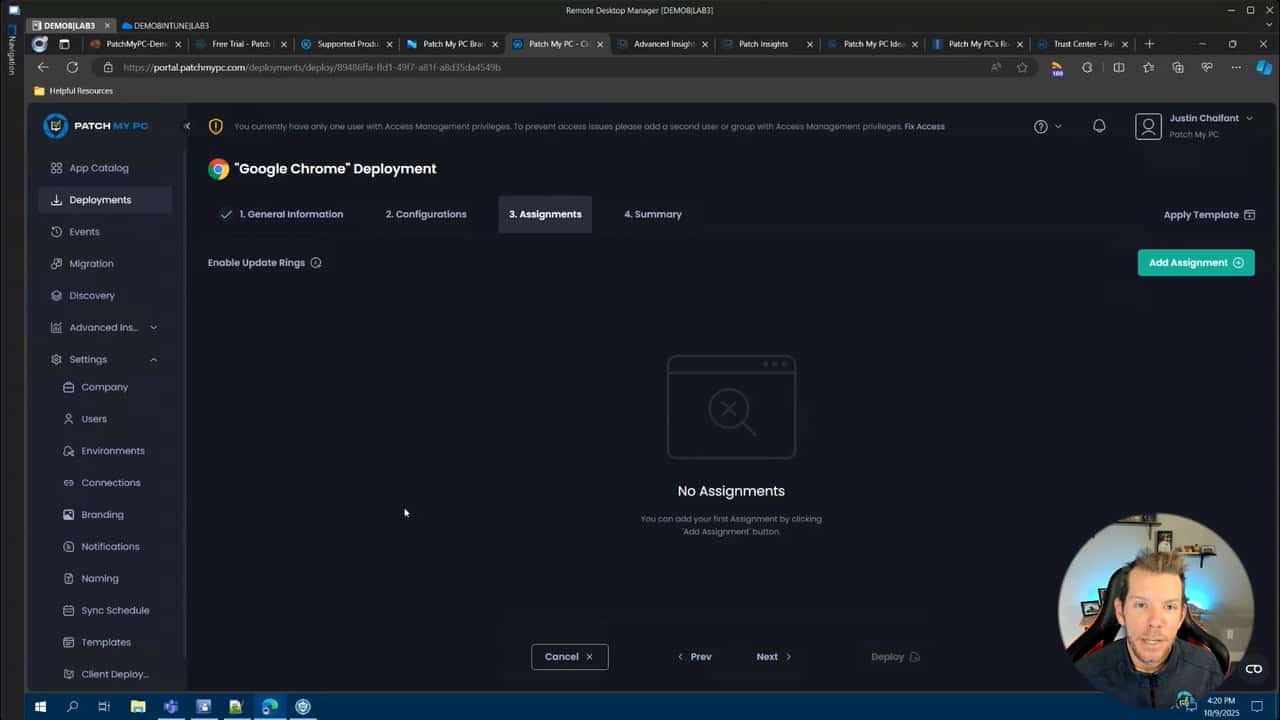Open the help question mark icon
This screenshot has width=1280, height=720.
pos(1041,126)
